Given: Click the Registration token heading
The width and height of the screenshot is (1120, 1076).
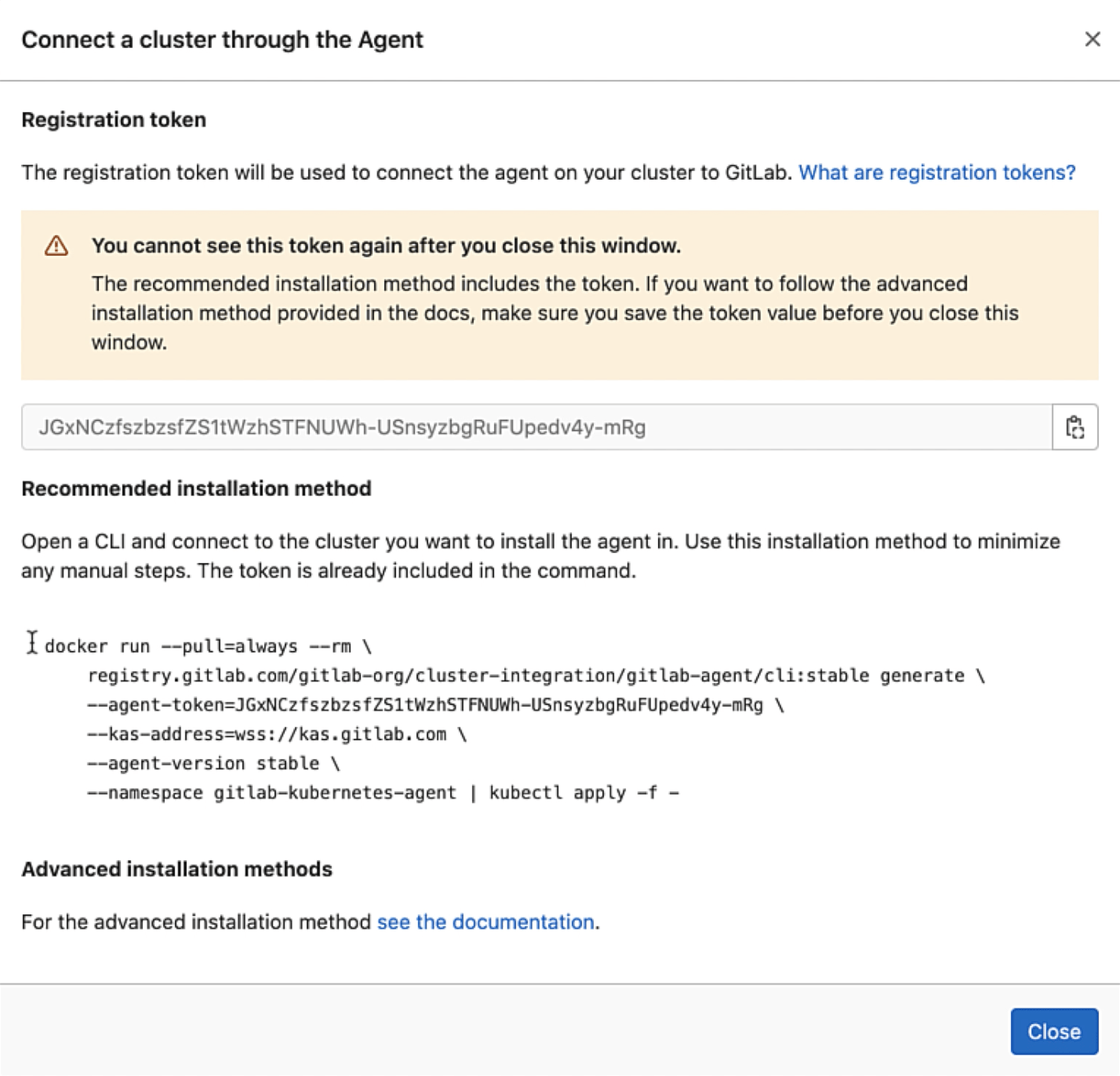Looking at the screenshot, I should 115,119.
